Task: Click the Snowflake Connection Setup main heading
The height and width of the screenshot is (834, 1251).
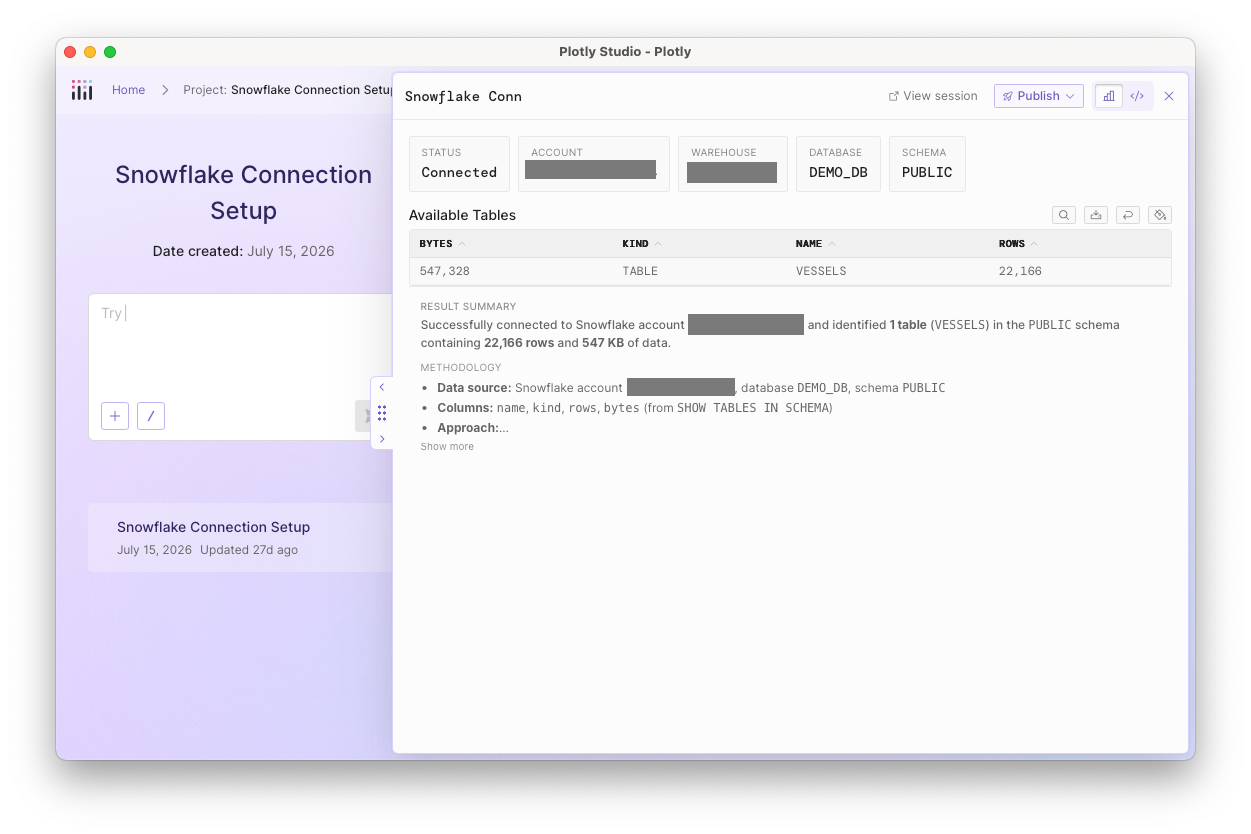Action: point(244,192)
